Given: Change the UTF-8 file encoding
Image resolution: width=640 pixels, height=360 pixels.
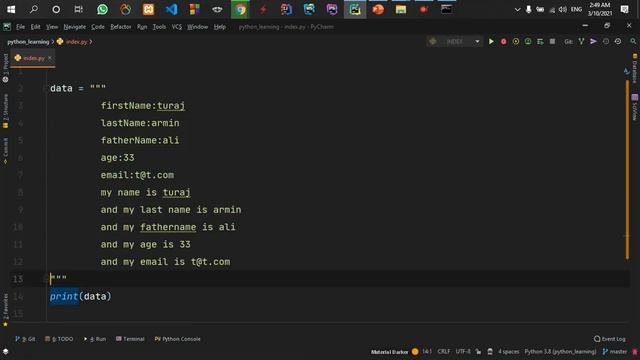Looking at the screenshot, I should pos(463,351).
